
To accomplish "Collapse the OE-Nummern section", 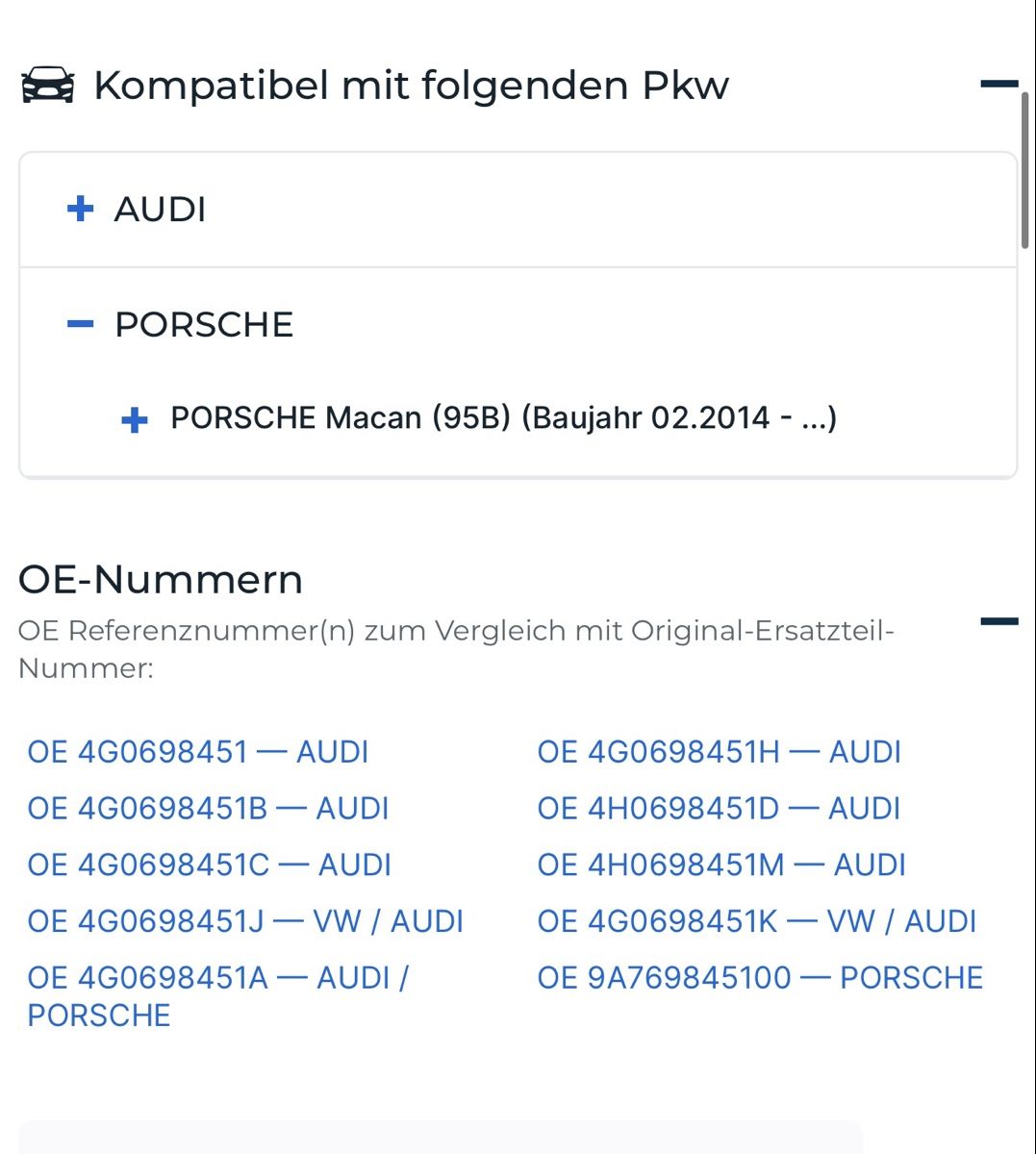I will (x=998, y=621).
